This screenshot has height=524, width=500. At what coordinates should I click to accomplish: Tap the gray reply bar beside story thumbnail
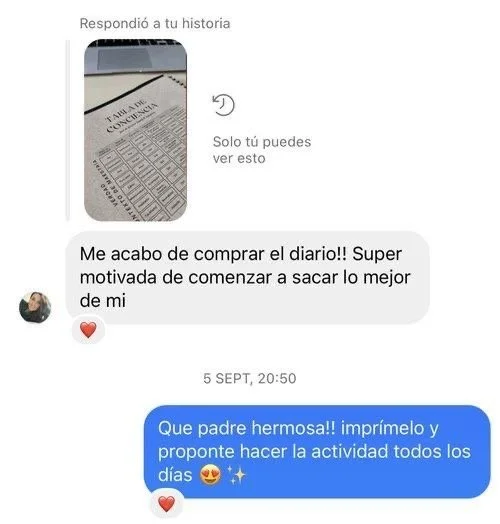(x=68, y=130)
